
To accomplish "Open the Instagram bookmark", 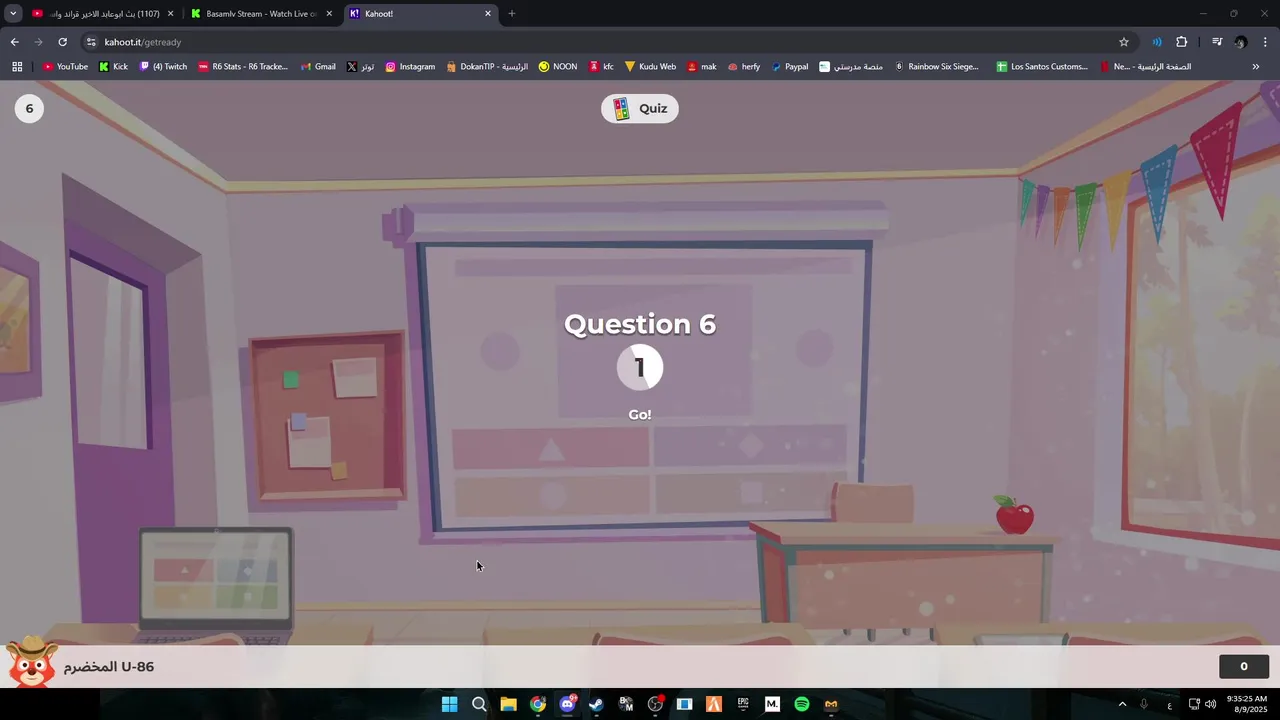I will (410, 67).
